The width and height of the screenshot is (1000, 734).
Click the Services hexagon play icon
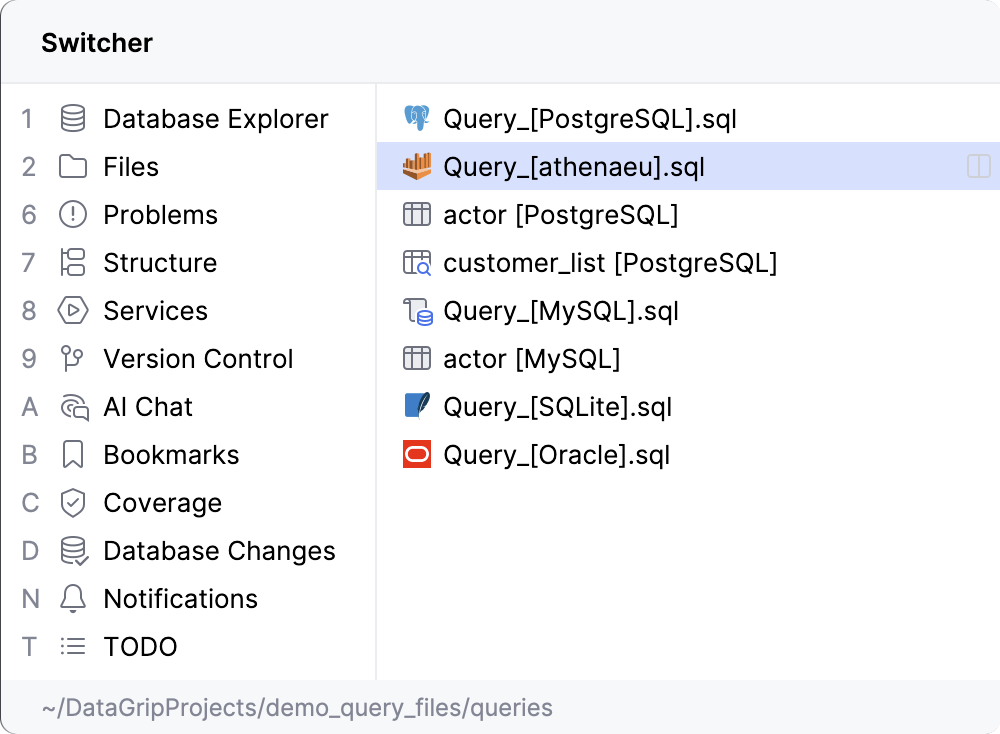[x=73, y=311]
